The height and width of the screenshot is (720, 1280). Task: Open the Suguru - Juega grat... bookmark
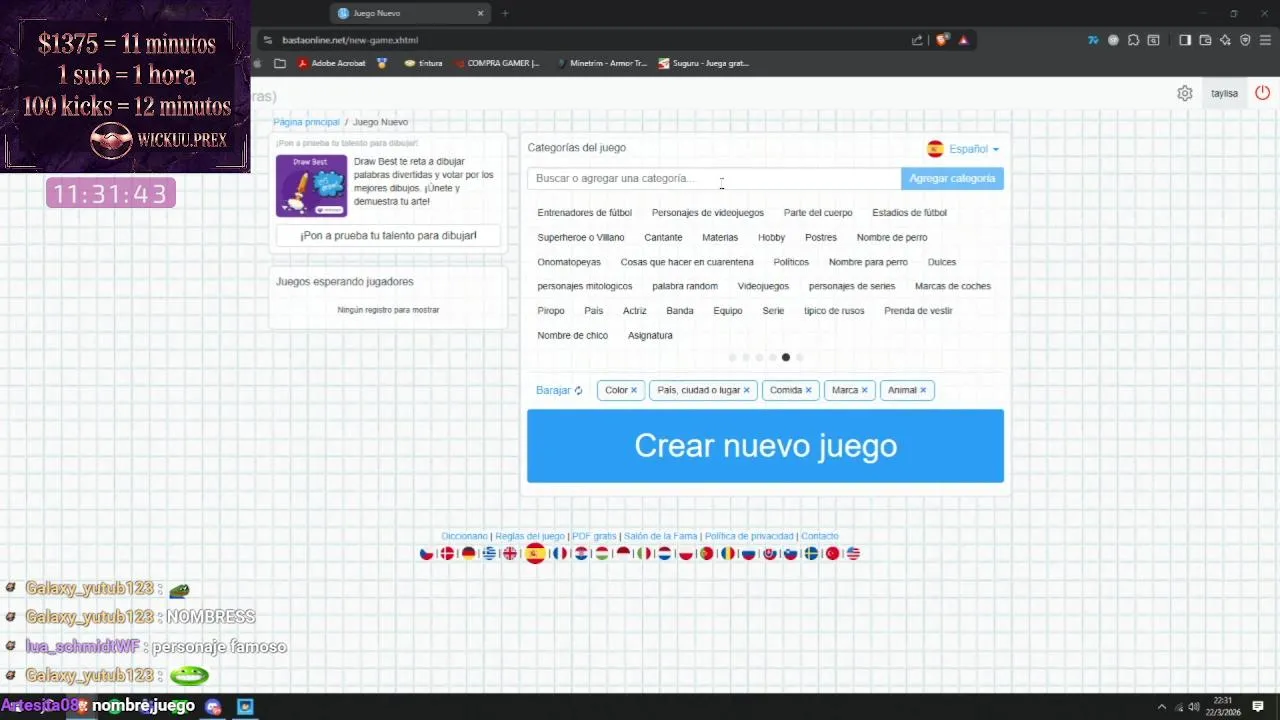[704, 63]
